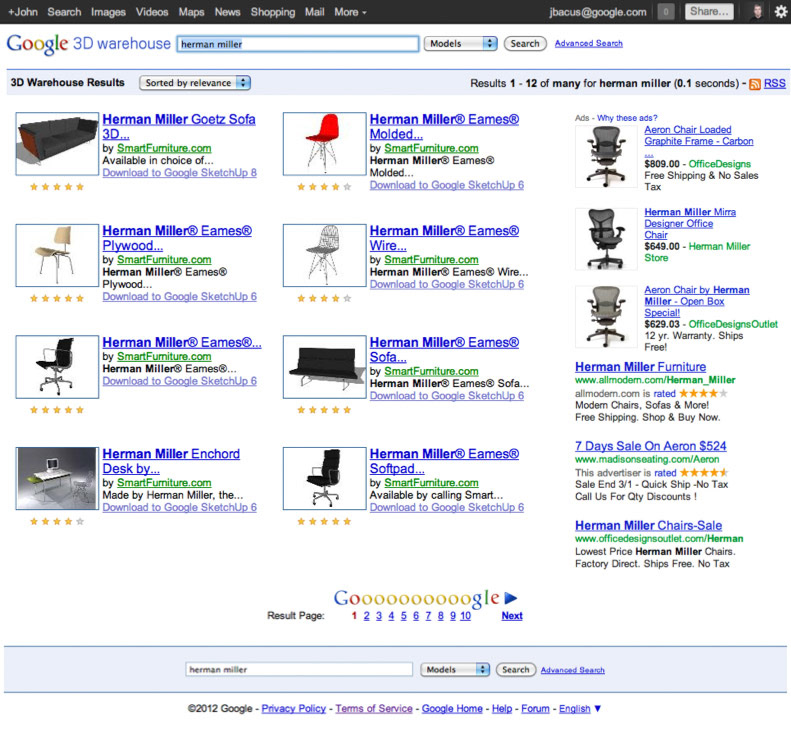Click Aeron Chair Loaded ad image

coord(606,156)
